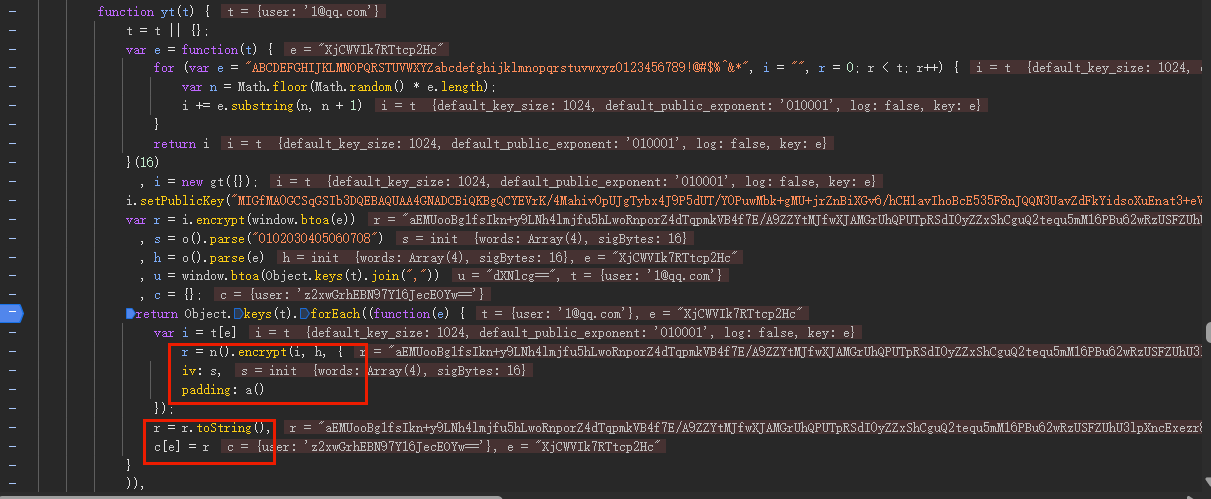The image size is (1211, 499).
Task: Click the 't = t || {};' statement
Action: (166, 31)
